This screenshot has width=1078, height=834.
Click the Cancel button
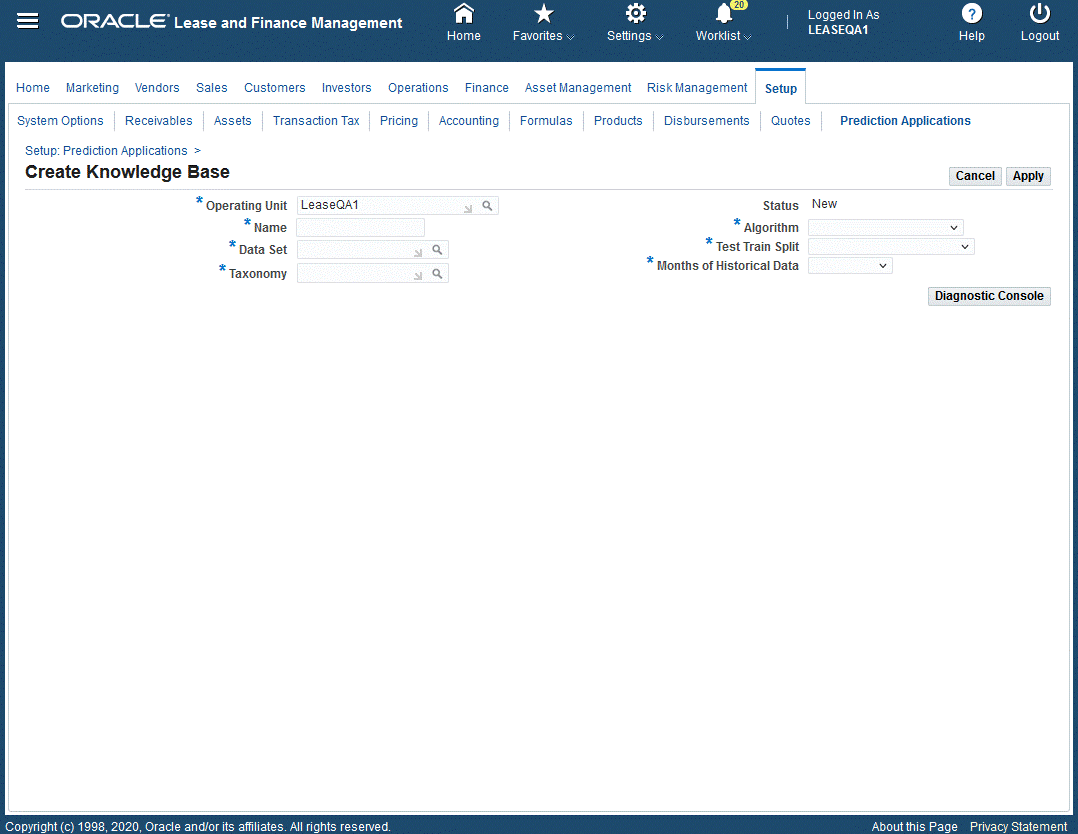point(975,176)
